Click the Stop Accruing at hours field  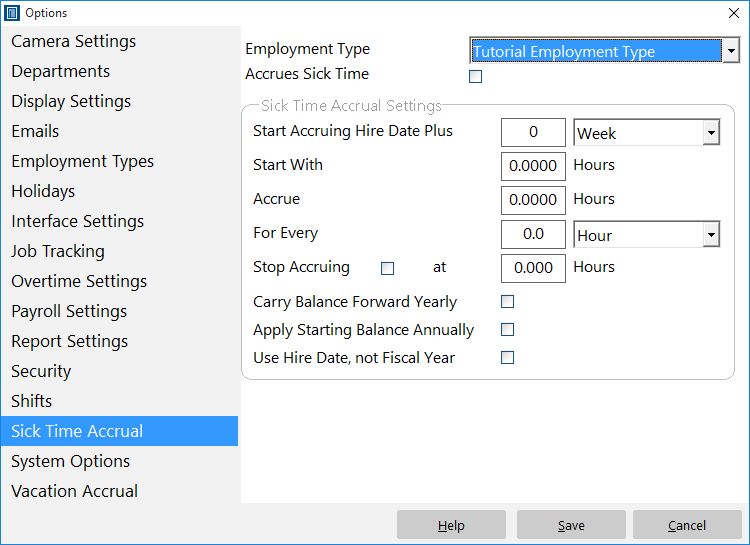533,268
